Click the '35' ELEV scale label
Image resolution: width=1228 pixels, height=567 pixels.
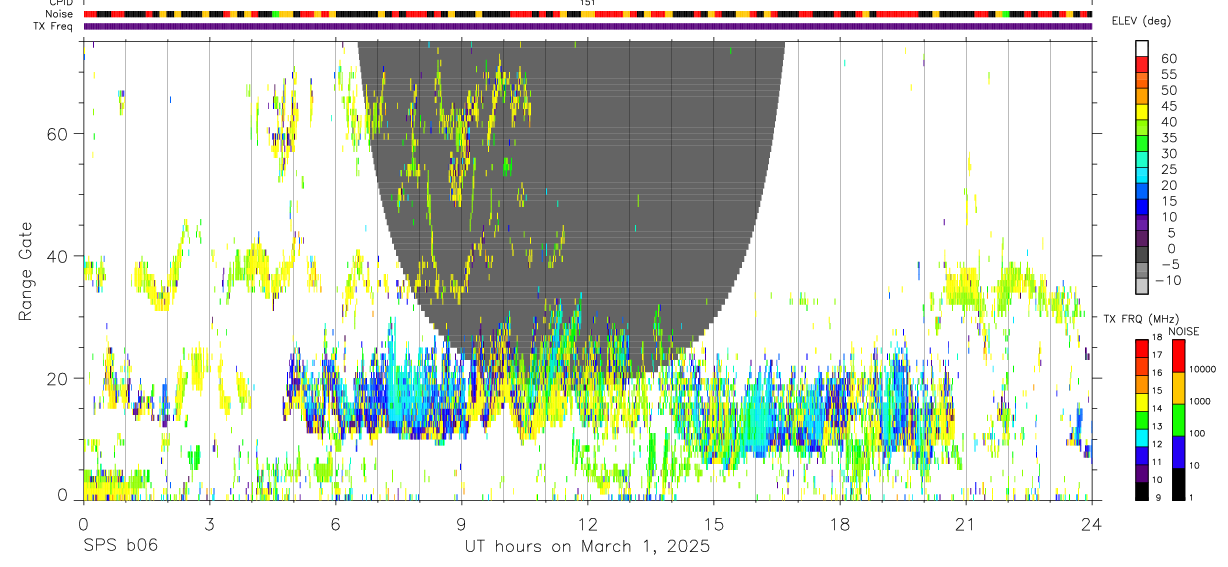point(1168,137)
